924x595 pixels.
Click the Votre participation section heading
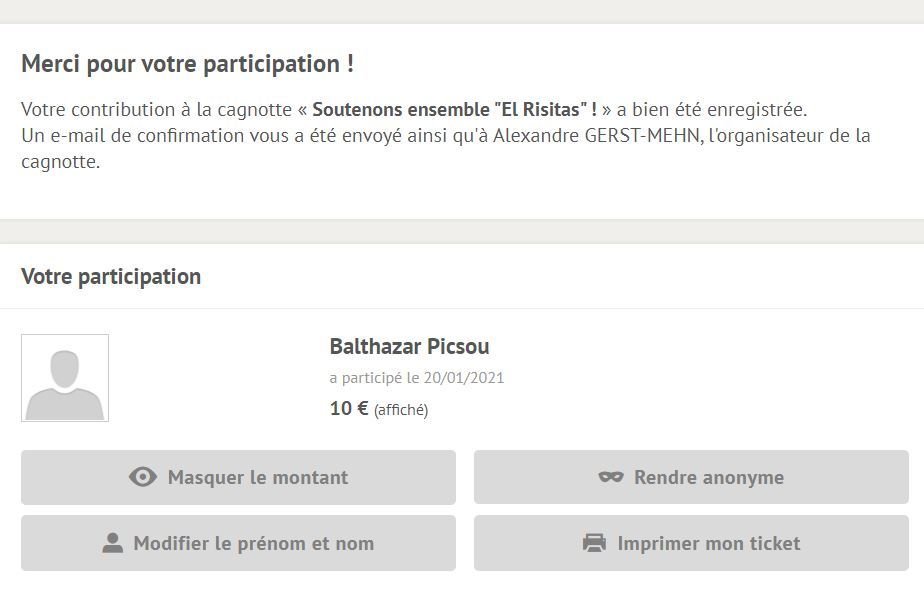coord(111,276)
